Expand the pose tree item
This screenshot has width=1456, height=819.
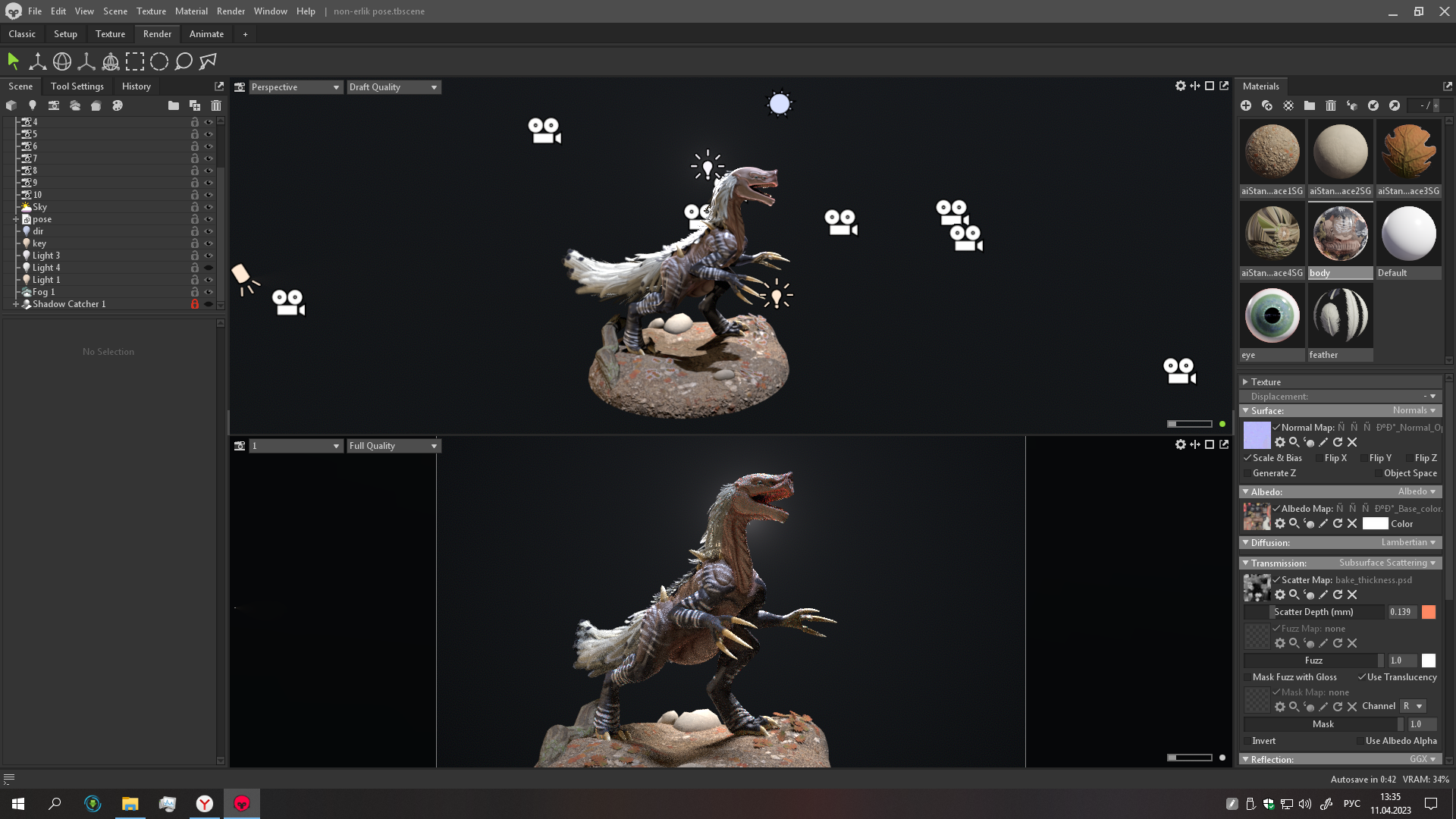(x=16, y=219)
